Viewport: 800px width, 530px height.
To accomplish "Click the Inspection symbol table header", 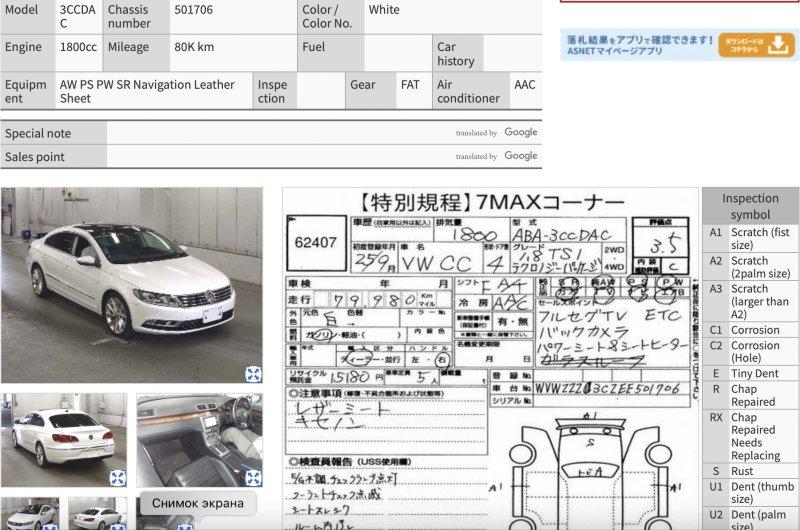I will click(750, 206).
